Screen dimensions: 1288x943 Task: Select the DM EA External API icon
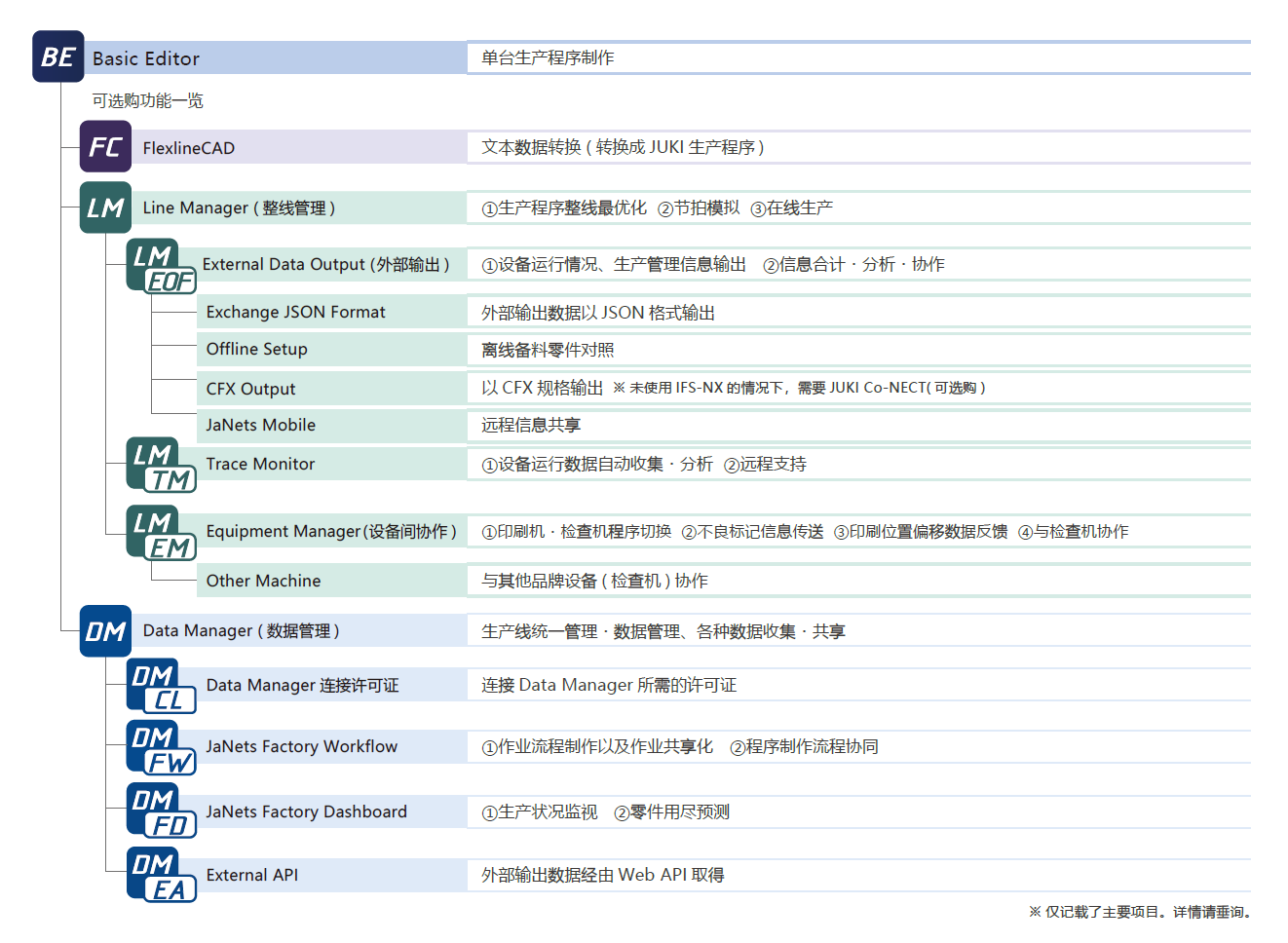(161, 876)
